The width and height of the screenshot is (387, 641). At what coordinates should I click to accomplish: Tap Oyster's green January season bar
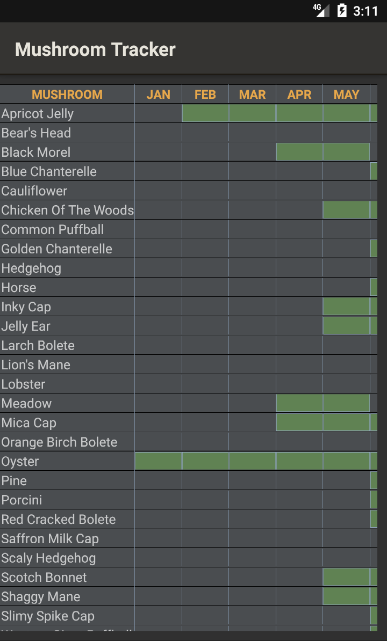158,461
